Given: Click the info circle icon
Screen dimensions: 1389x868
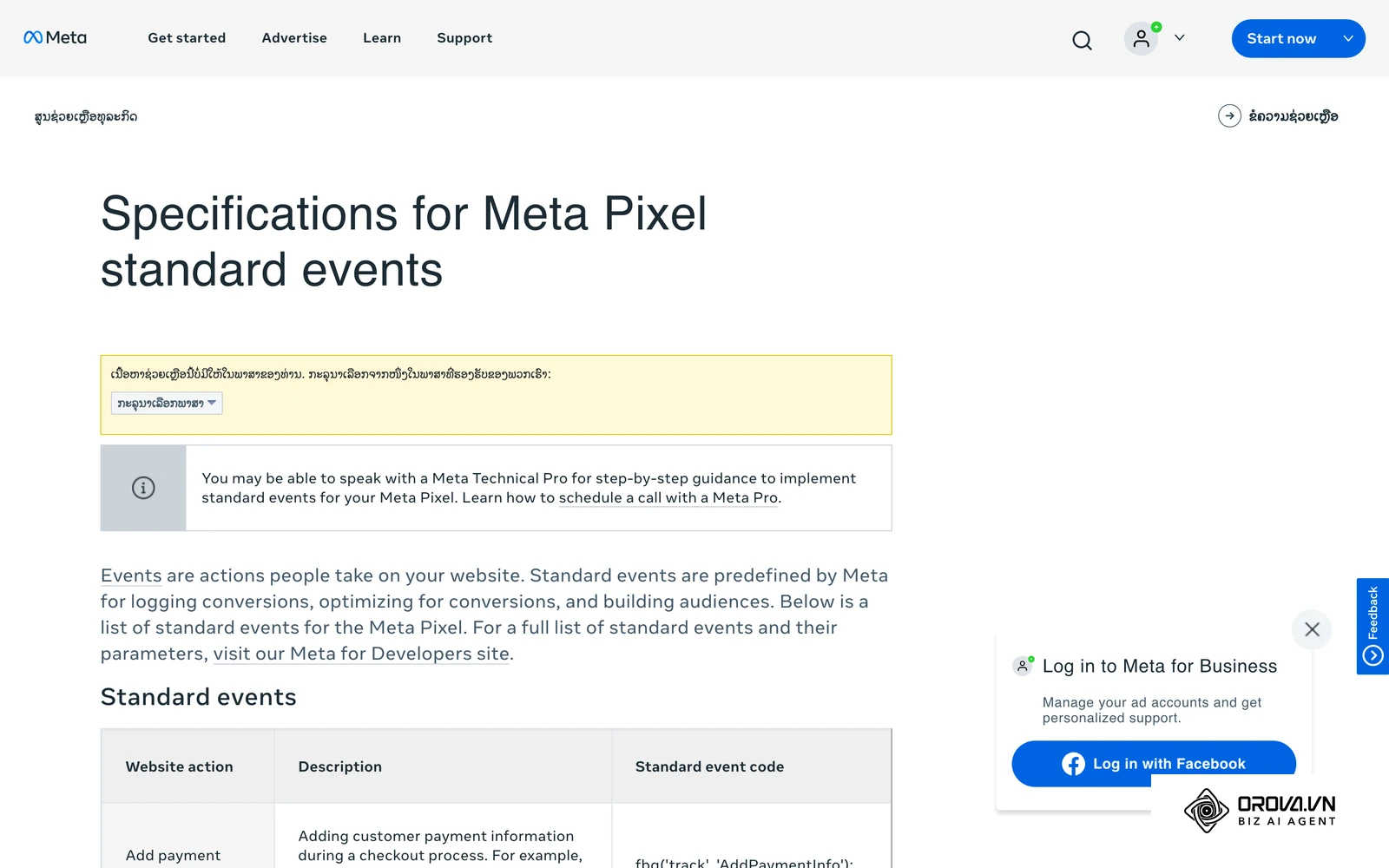Looking at the screenshot, I should [x=143, y=488].
